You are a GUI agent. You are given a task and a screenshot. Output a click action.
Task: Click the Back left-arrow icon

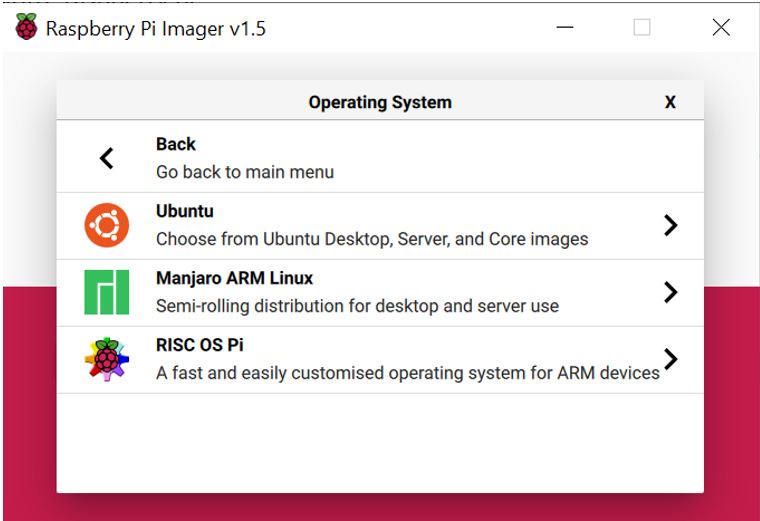(106, 158)
